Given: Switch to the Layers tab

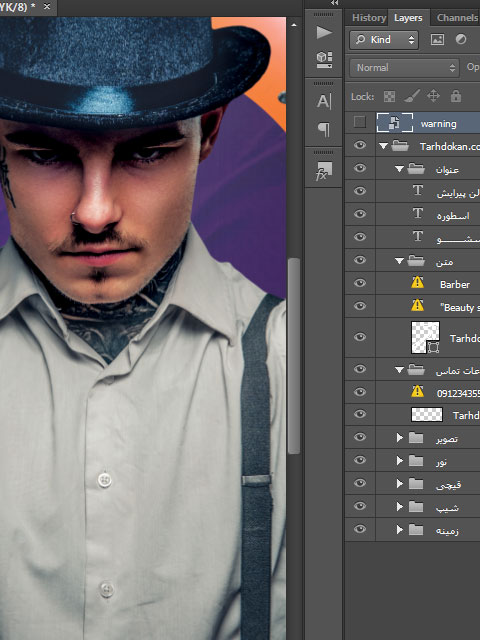Looking at the screenshot, I should tap(408, 18).
